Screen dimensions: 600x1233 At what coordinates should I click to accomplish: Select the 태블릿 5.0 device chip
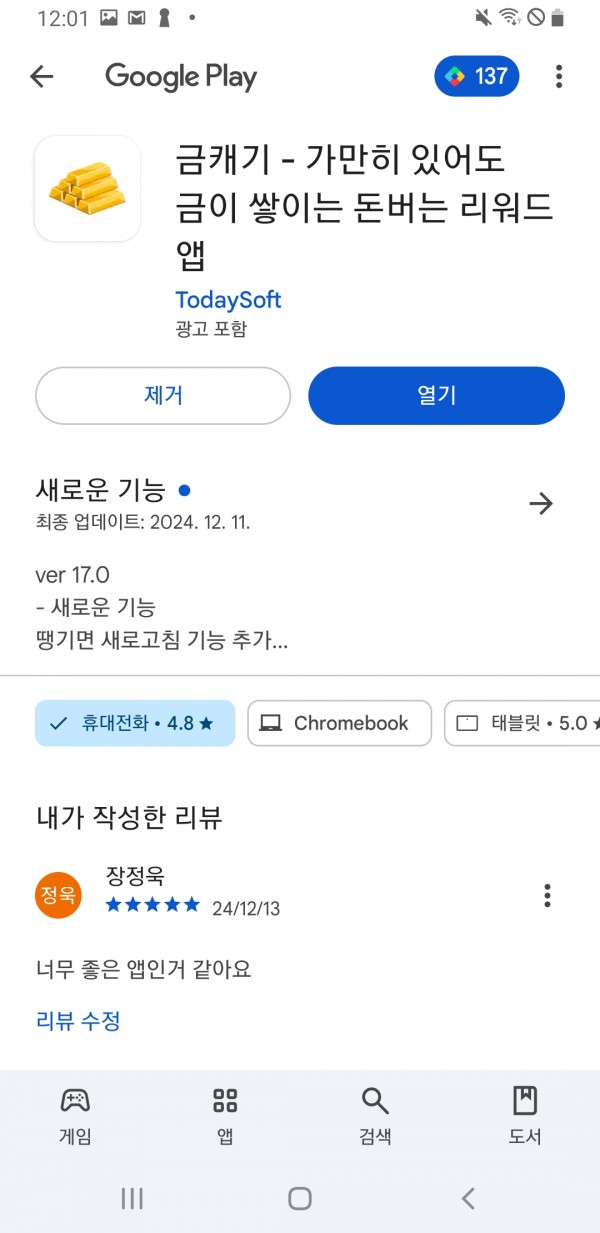coord(522,723)
